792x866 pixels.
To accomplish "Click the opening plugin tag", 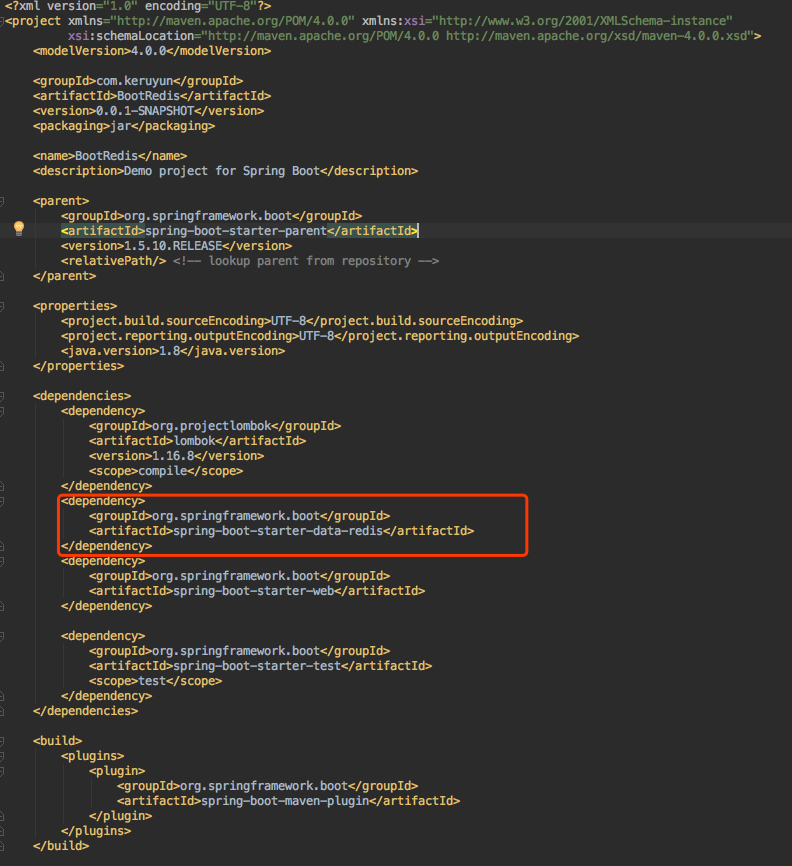I will click(117, 770).
